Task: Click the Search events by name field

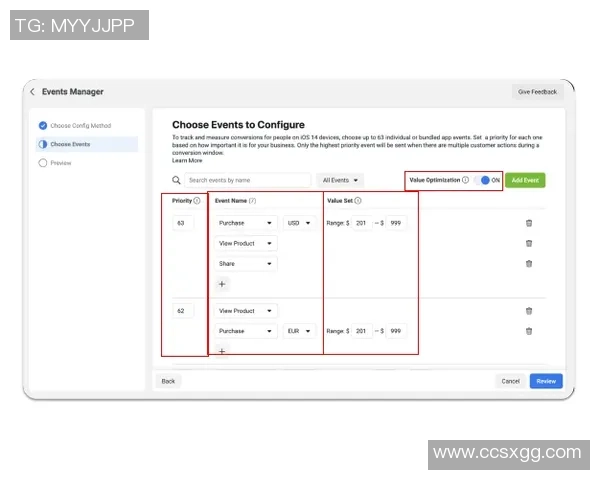Action: [247, 180]
